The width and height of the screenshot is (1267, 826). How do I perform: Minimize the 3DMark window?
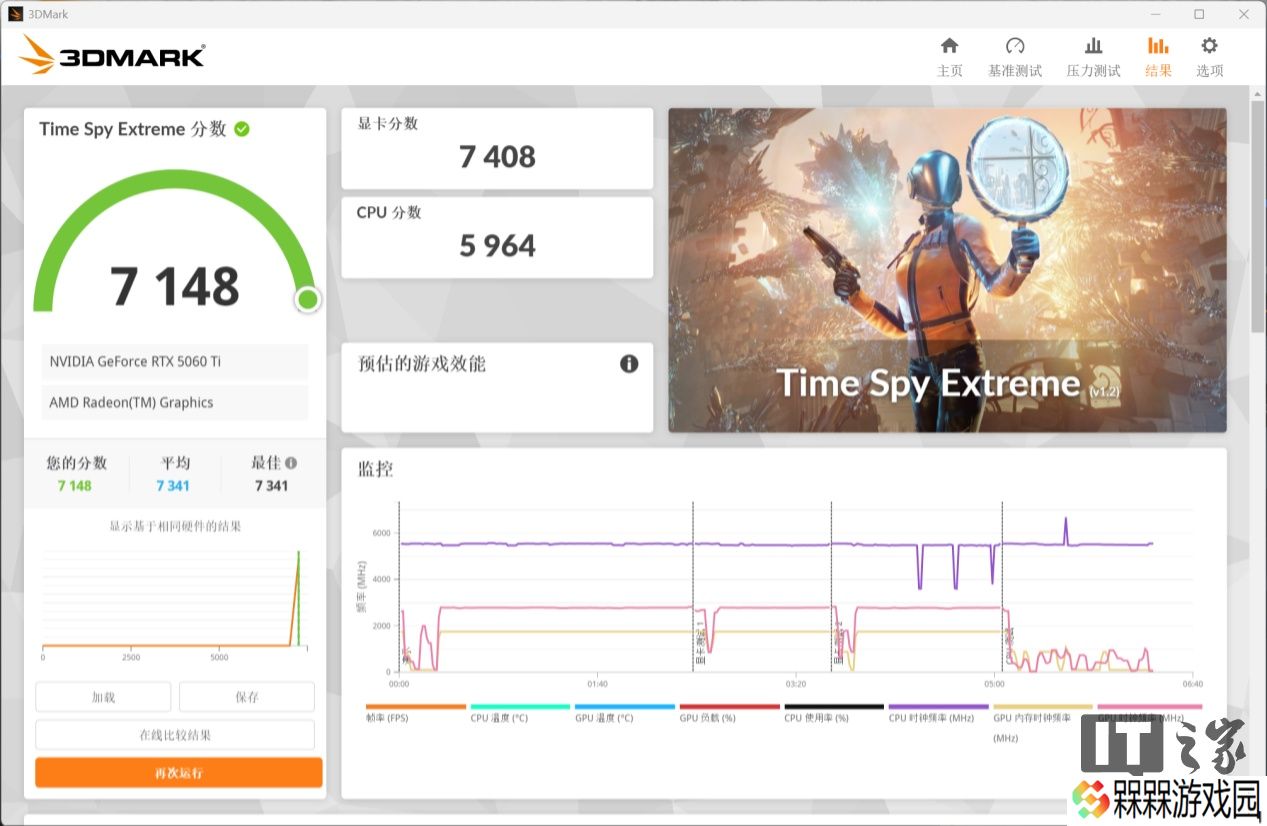1156,14
